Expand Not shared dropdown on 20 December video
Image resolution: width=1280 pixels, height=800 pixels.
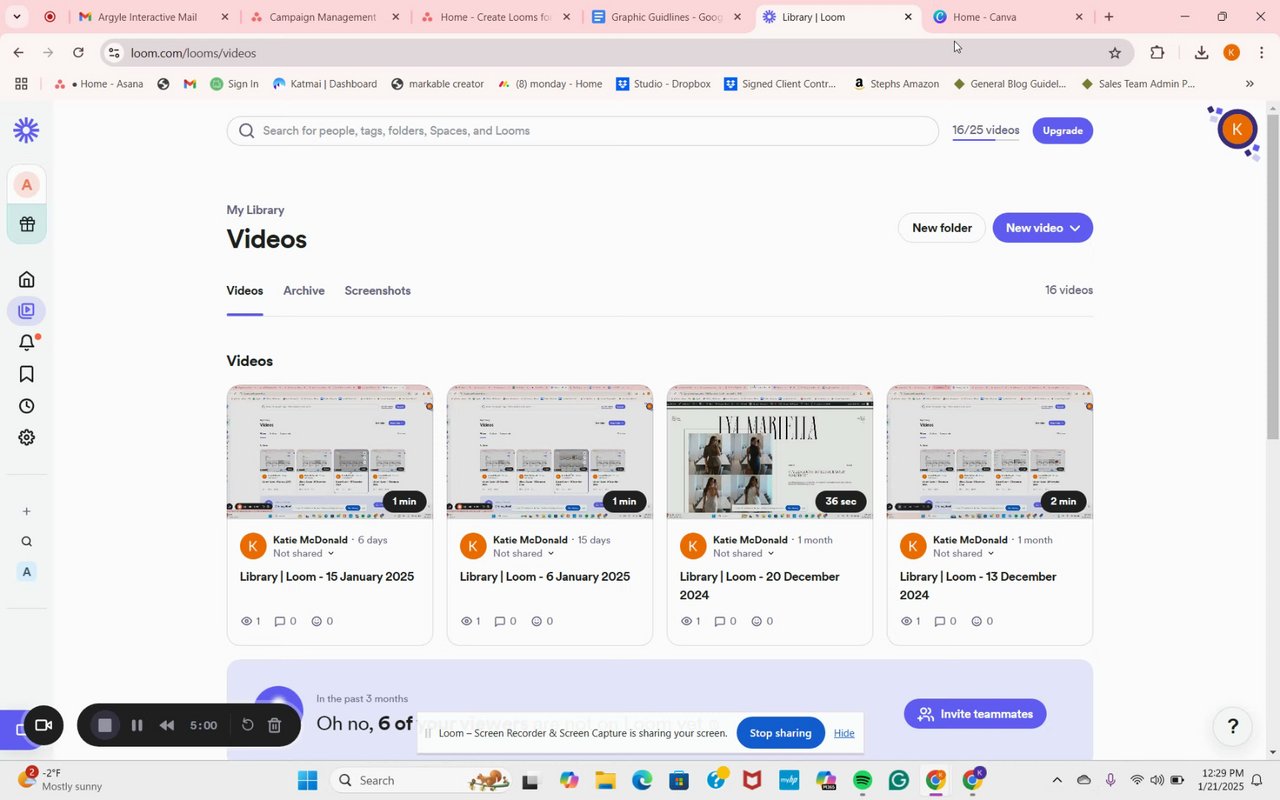pos(744,553)
